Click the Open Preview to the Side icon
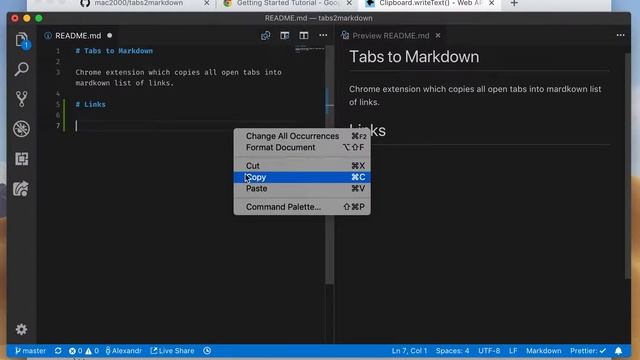This screenshot has height=360, width=640. [285, 36]
